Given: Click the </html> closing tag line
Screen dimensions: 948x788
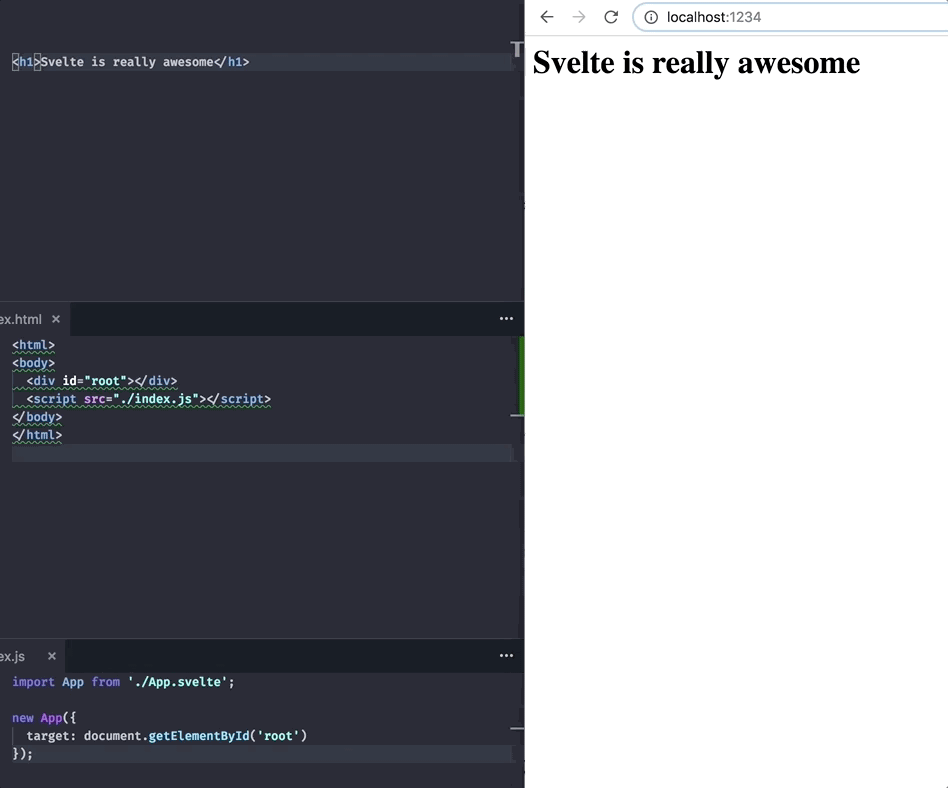Looking at the screenshot, I should tap(37, 435).
